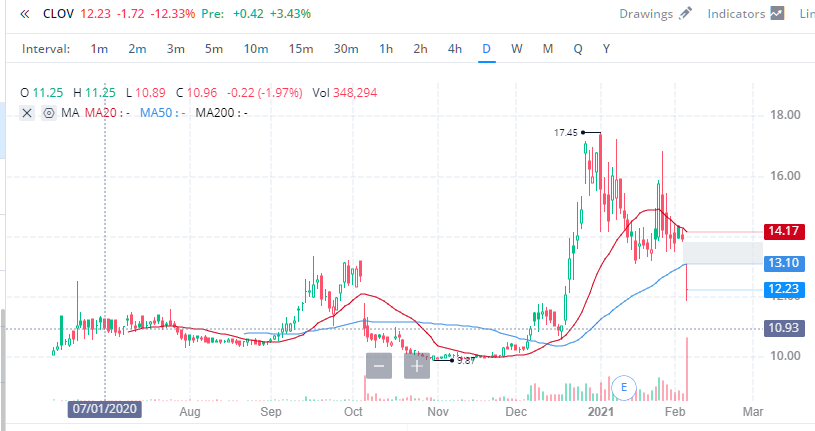The image size is (815, 431).
Task: Select the 3m interval
Action: [x=176, y=49]
